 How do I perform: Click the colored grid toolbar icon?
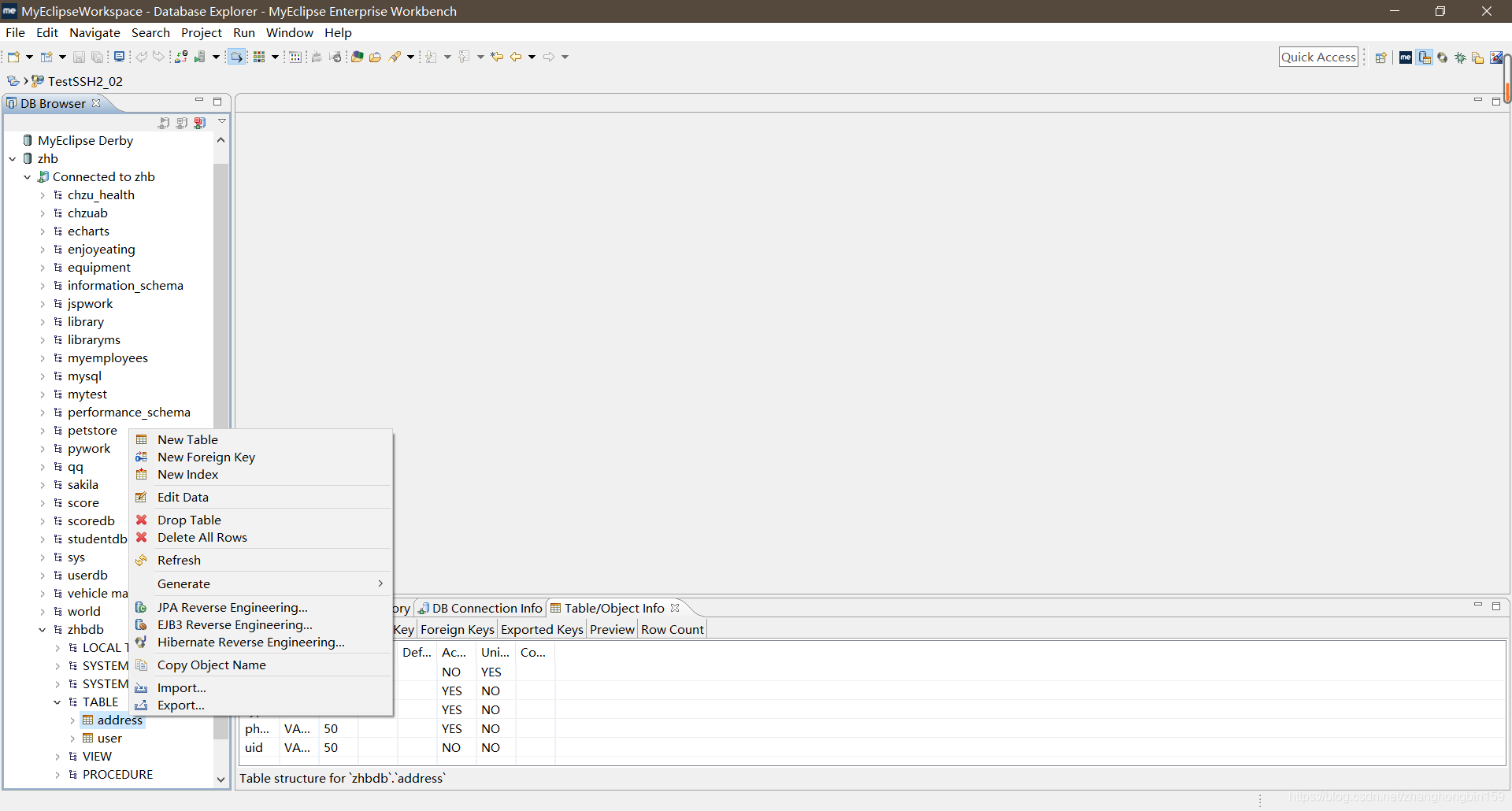[x=259, y=57]
